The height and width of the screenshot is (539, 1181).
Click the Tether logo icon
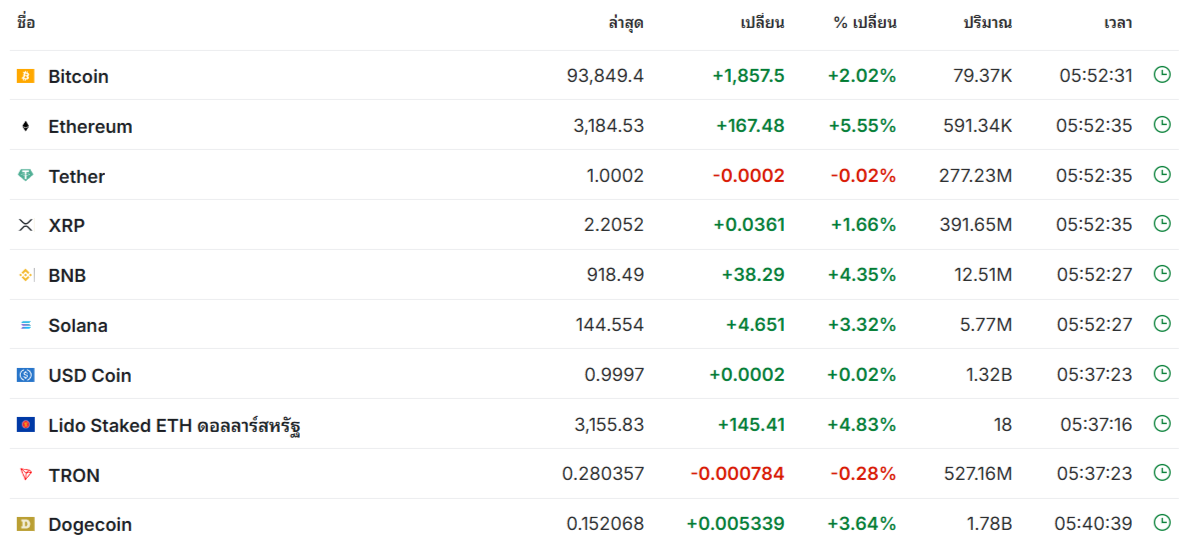(26, 175)
